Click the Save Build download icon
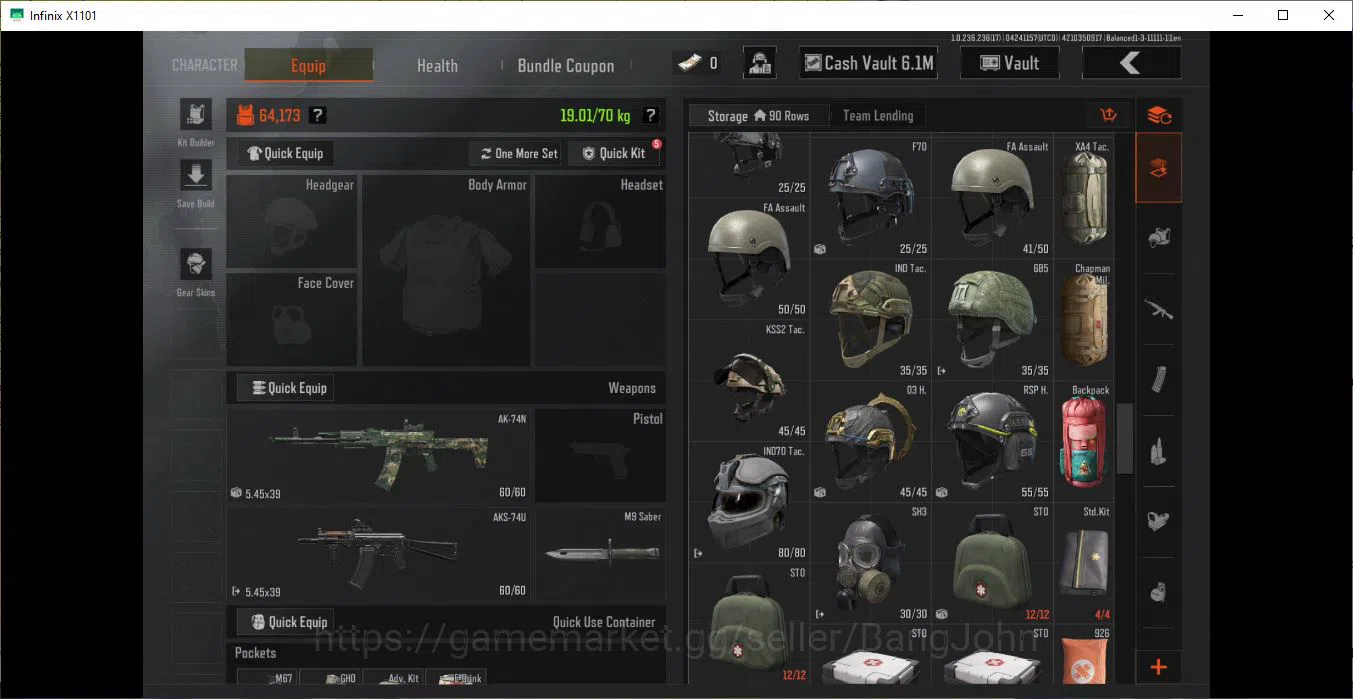The width and height of the screenshot is (1353, 699). click(x=195, y=175)
